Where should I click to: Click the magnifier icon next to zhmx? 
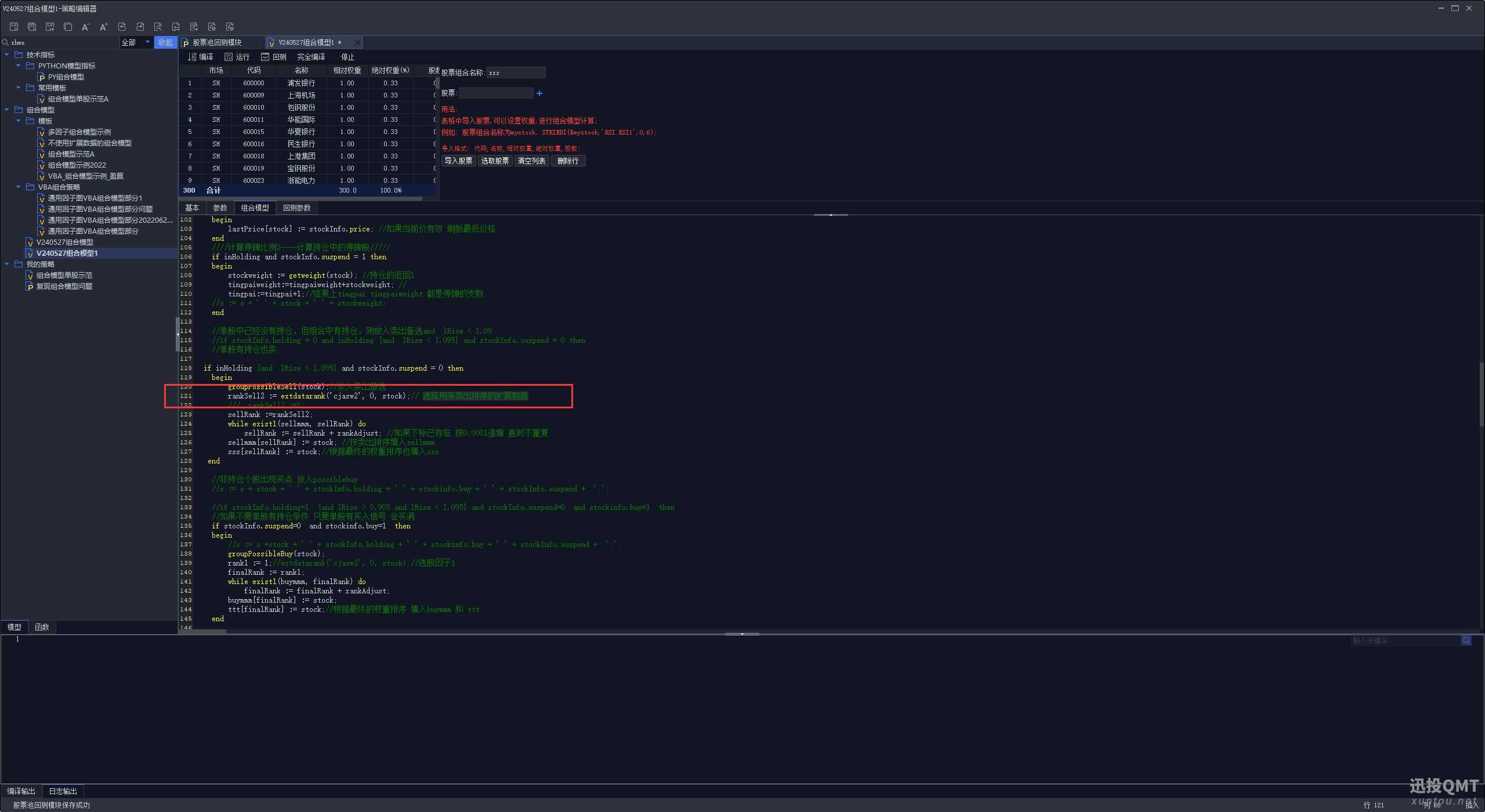pyautogui.click(x=5, y=42)
